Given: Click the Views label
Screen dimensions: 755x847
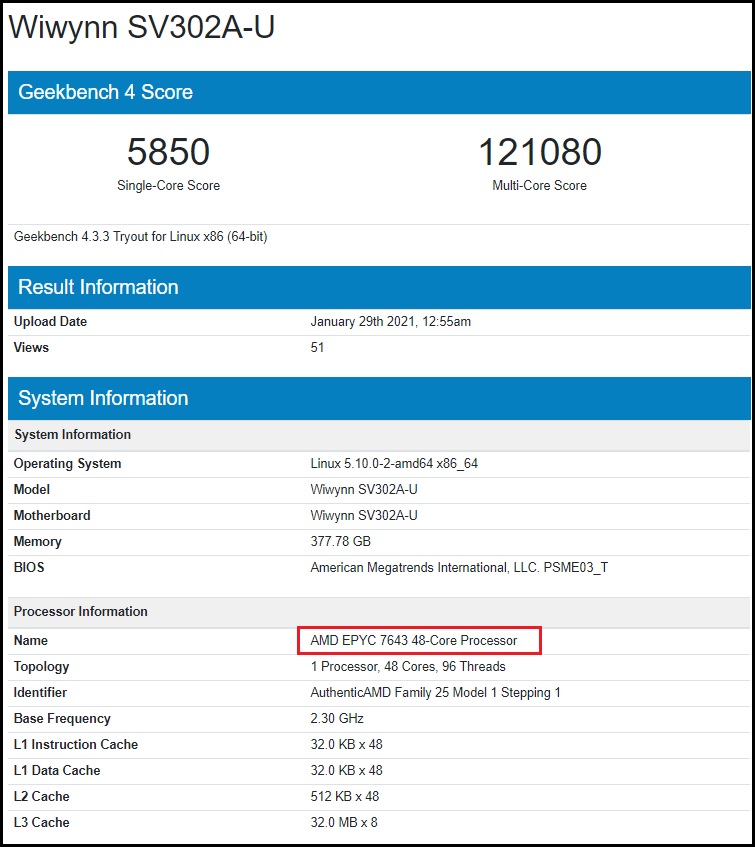Looking at the screenshot, I should pyautogui.click(x=31, y=347).
